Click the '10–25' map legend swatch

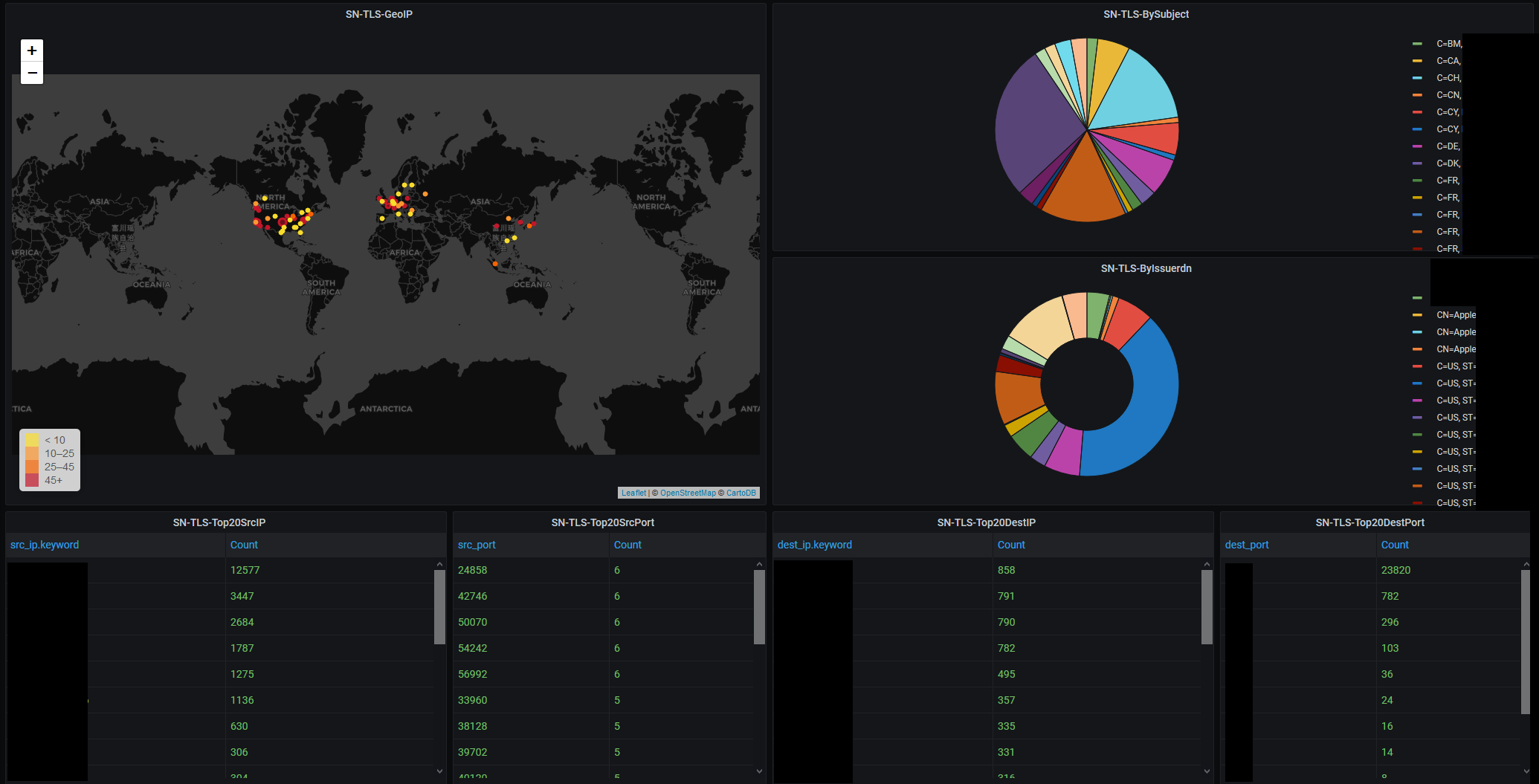point(32,453)
